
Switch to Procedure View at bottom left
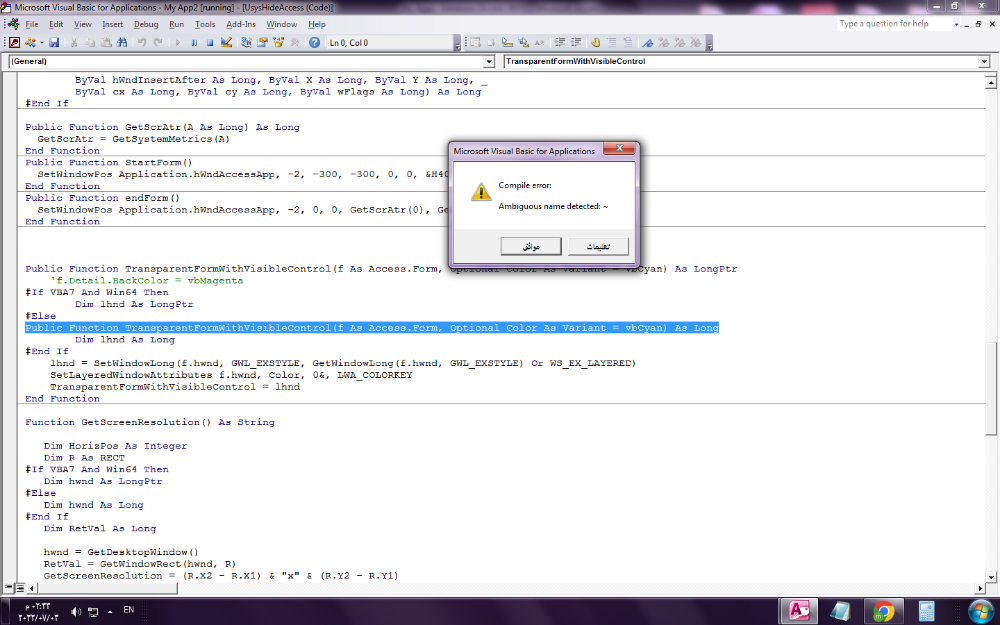9,588
